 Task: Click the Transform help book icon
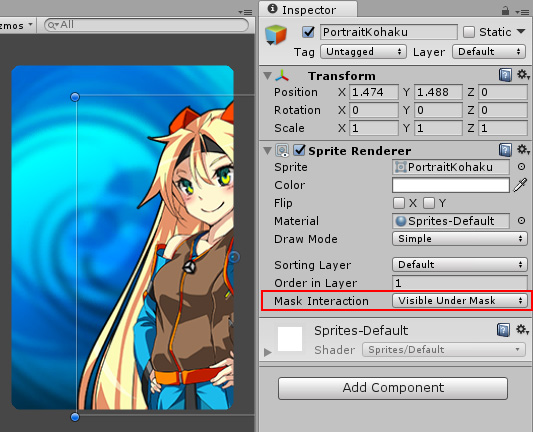click(x=505, y=75)
